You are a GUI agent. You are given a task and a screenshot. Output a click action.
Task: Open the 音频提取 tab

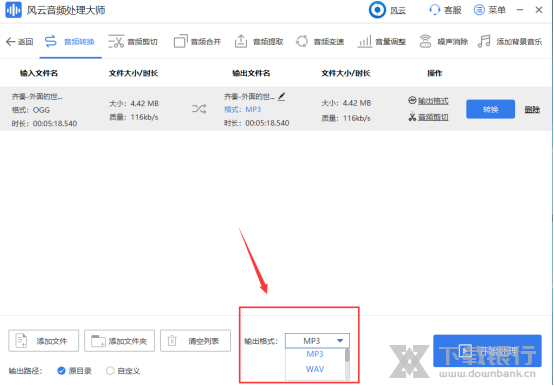coord(259,42)
